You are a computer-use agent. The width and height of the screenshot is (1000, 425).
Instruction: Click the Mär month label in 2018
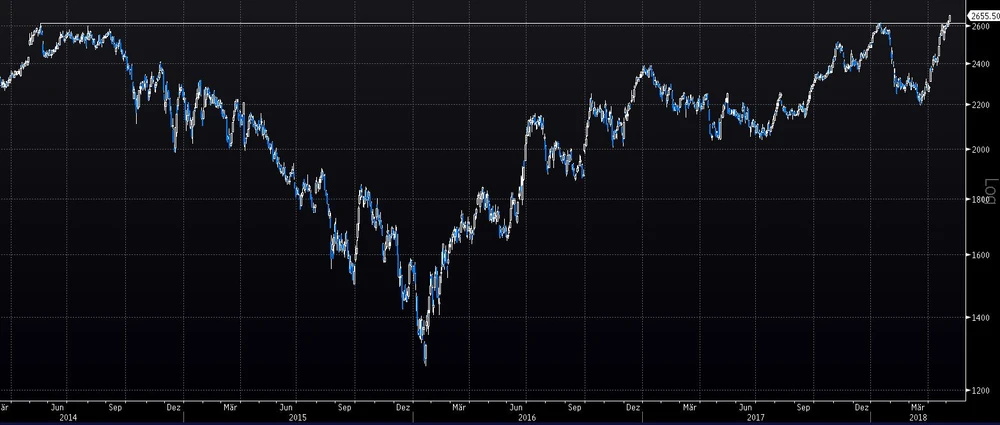918,407
